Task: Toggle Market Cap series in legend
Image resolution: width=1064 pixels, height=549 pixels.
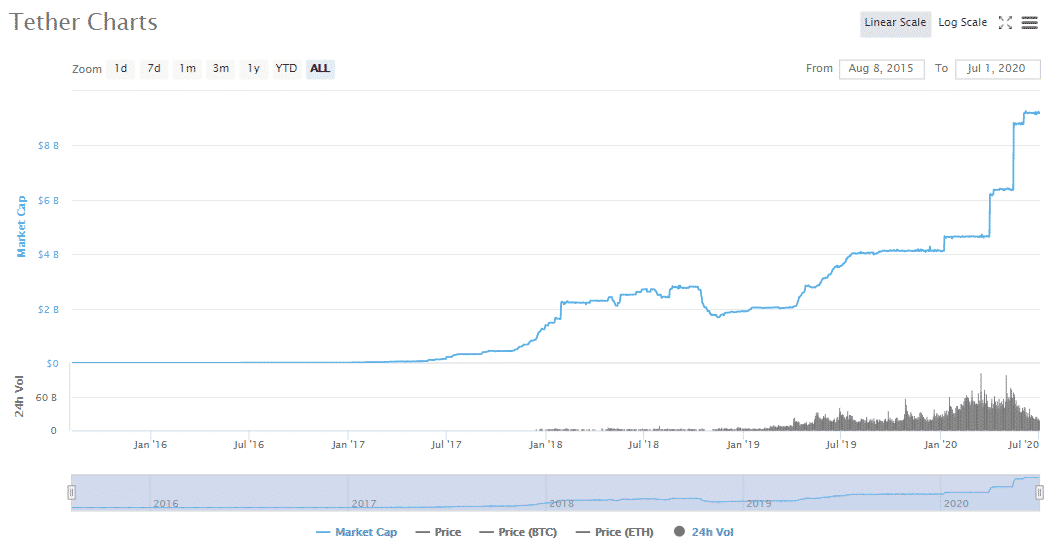Action: (356, 532)
